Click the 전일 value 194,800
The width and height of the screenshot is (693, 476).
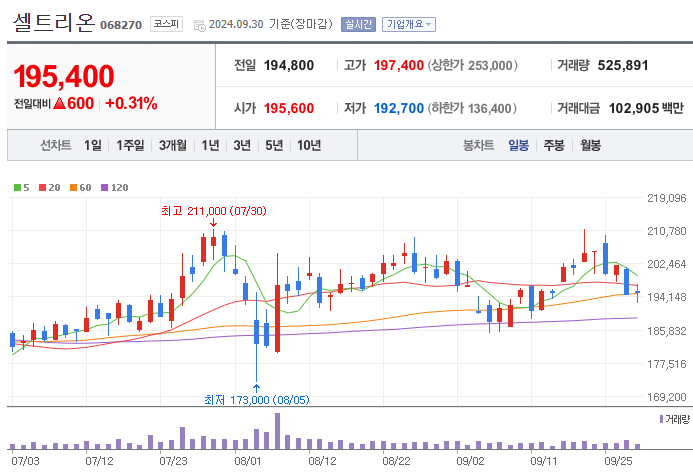[x=289, y=65]
